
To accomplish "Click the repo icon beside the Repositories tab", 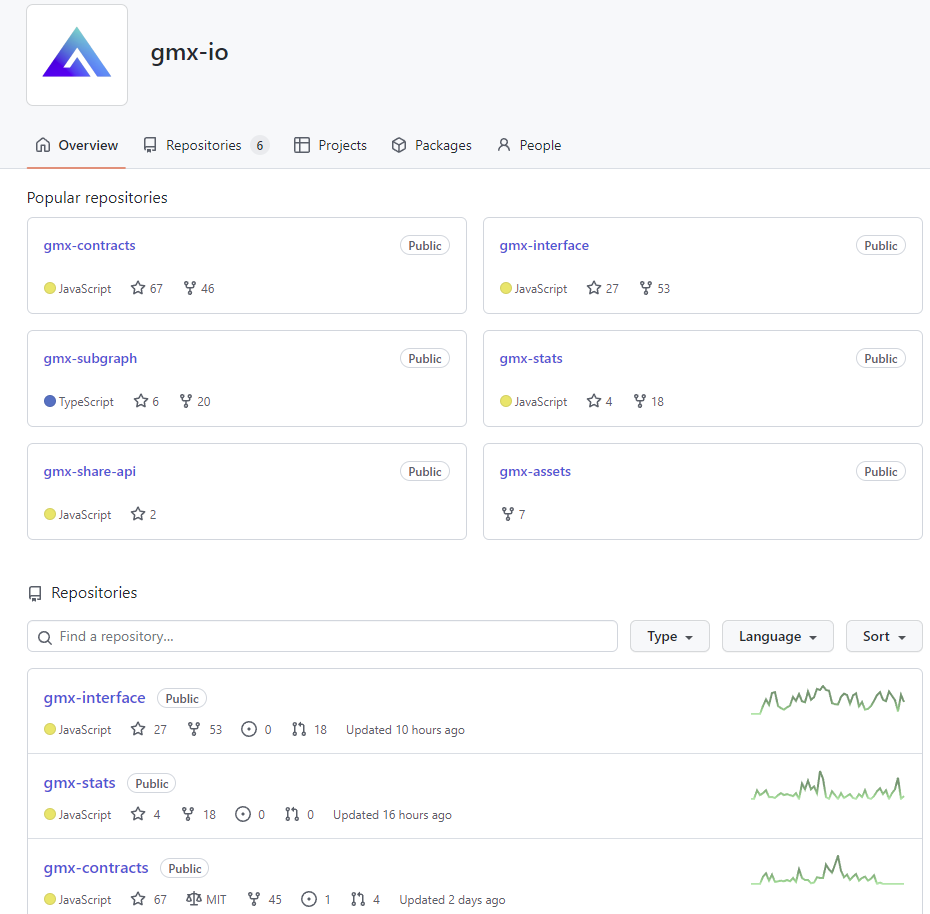I will pos(150,145).
